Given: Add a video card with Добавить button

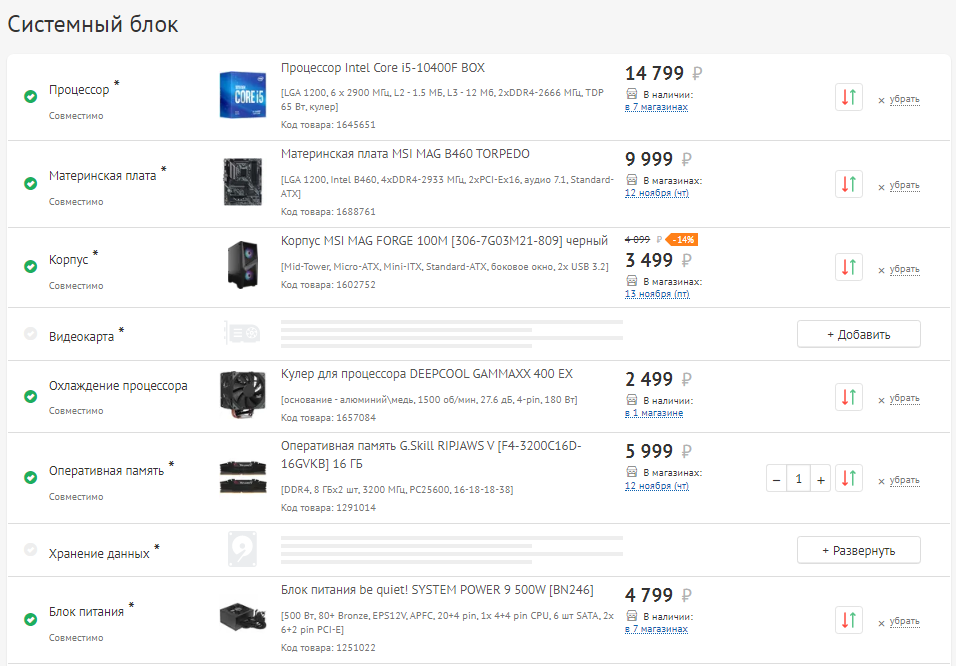Looking at the screenshot, I should pyautogui.click(x=858, y=334).
